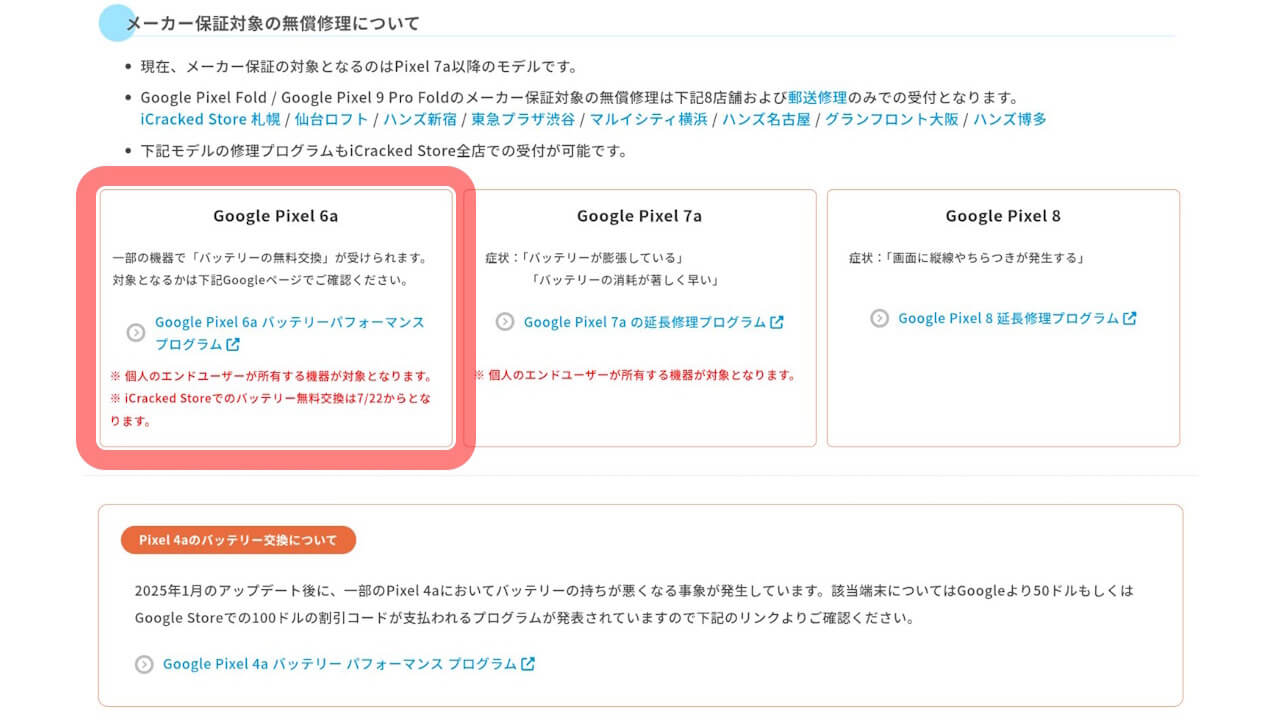1280x720 pixels.
Task: Click the external-link icon on Pixel 4a プログラム link
Action: 527,663
